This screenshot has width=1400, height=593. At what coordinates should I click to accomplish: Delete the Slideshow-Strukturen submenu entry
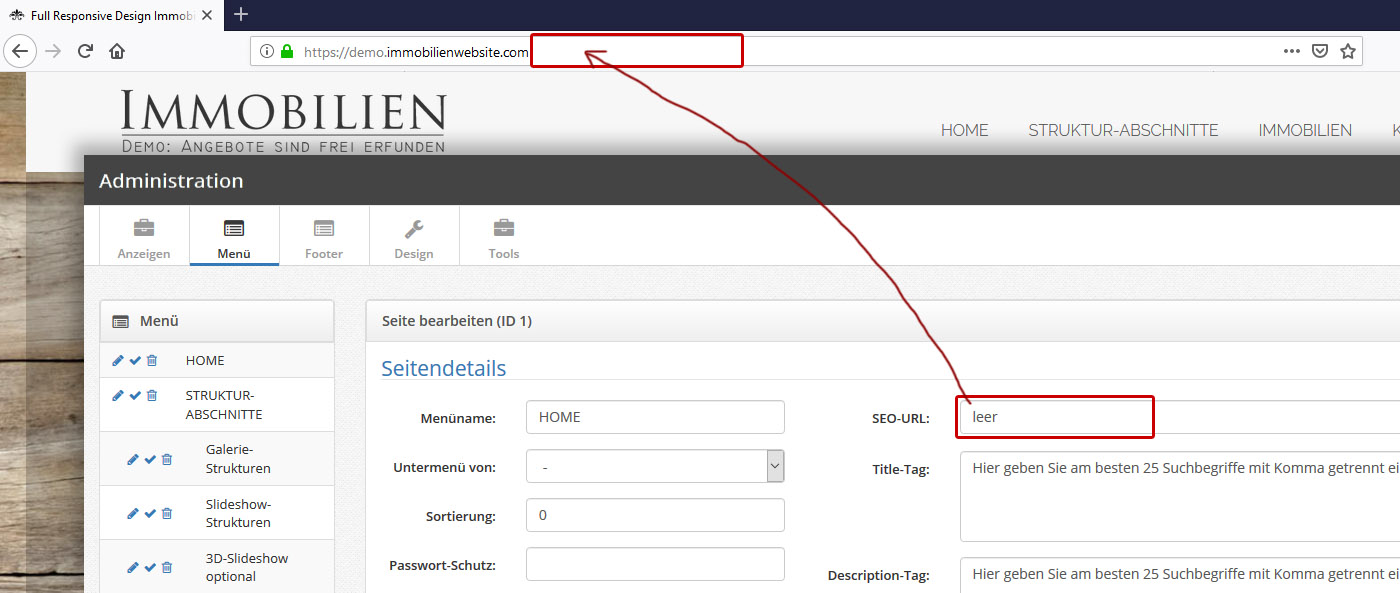(x=167, y=513)
